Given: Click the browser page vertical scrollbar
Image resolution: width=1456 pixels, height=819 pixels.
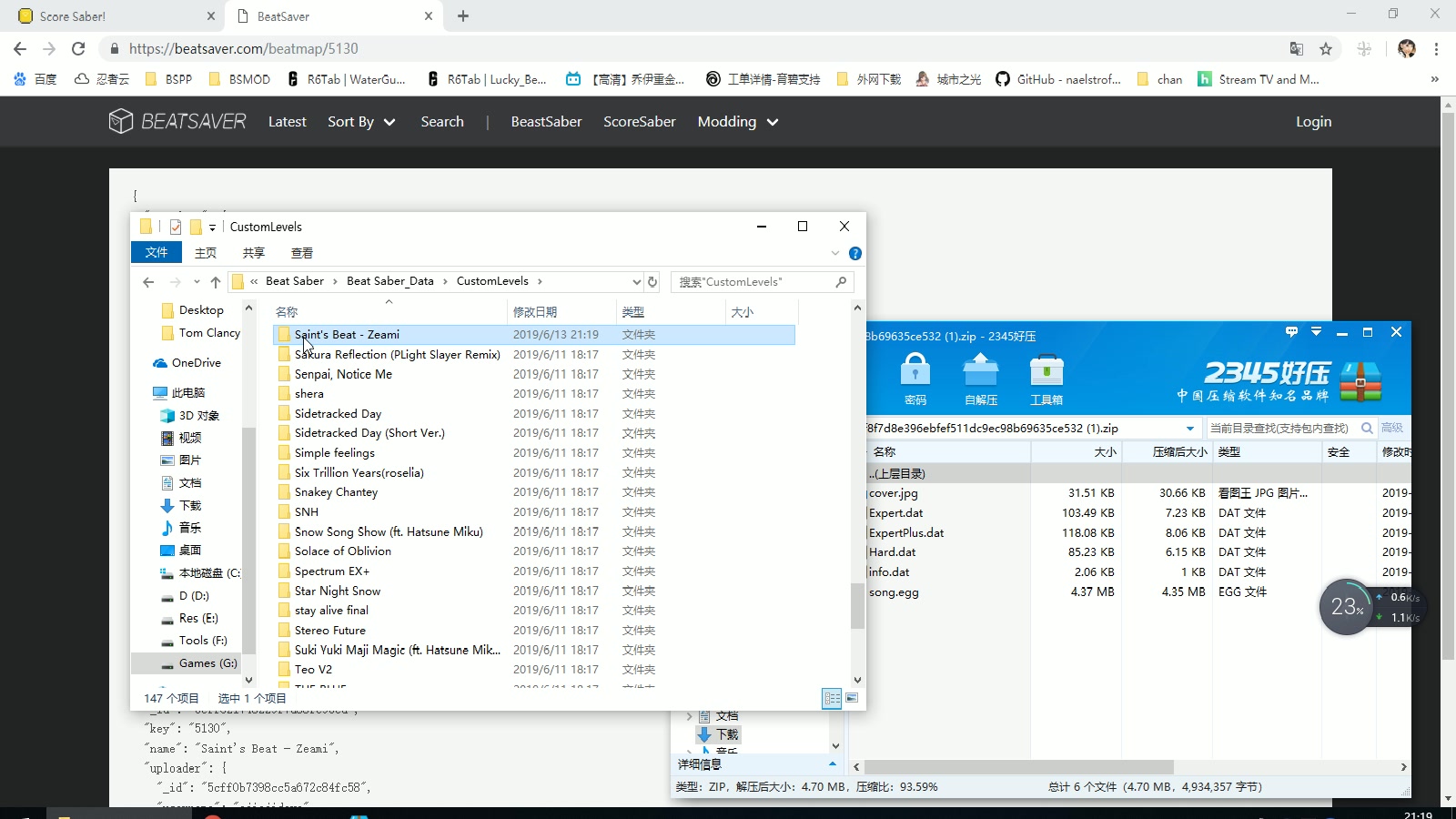Looking at the screenshot, I should pos(1448,386).
